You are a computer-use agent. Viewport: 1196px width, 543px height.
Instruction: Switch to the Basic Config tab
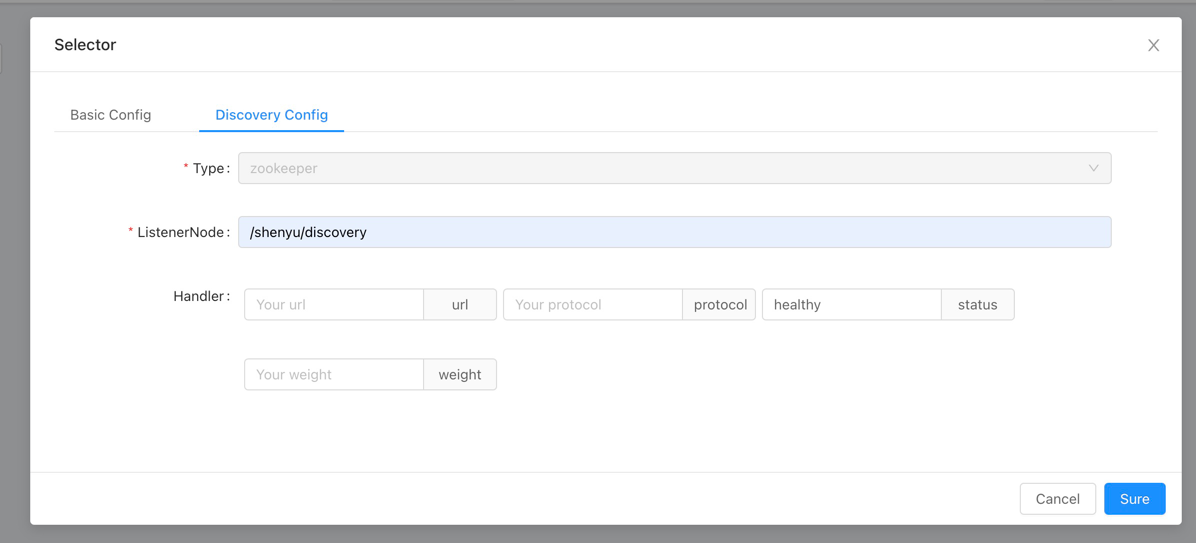point(111,115)
